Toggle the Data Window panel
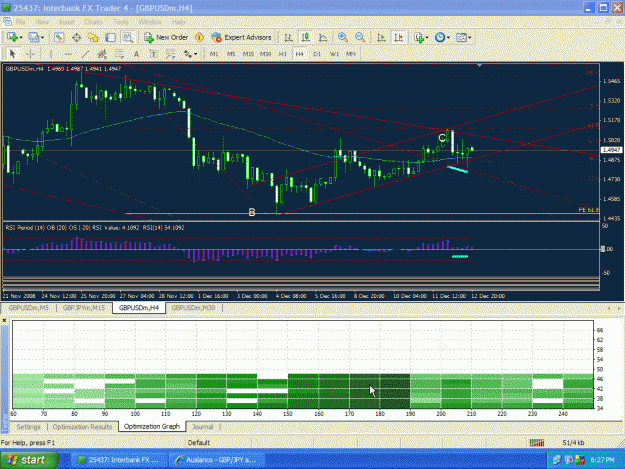This screenshot has width=625, height=469. tap(76, 37)
